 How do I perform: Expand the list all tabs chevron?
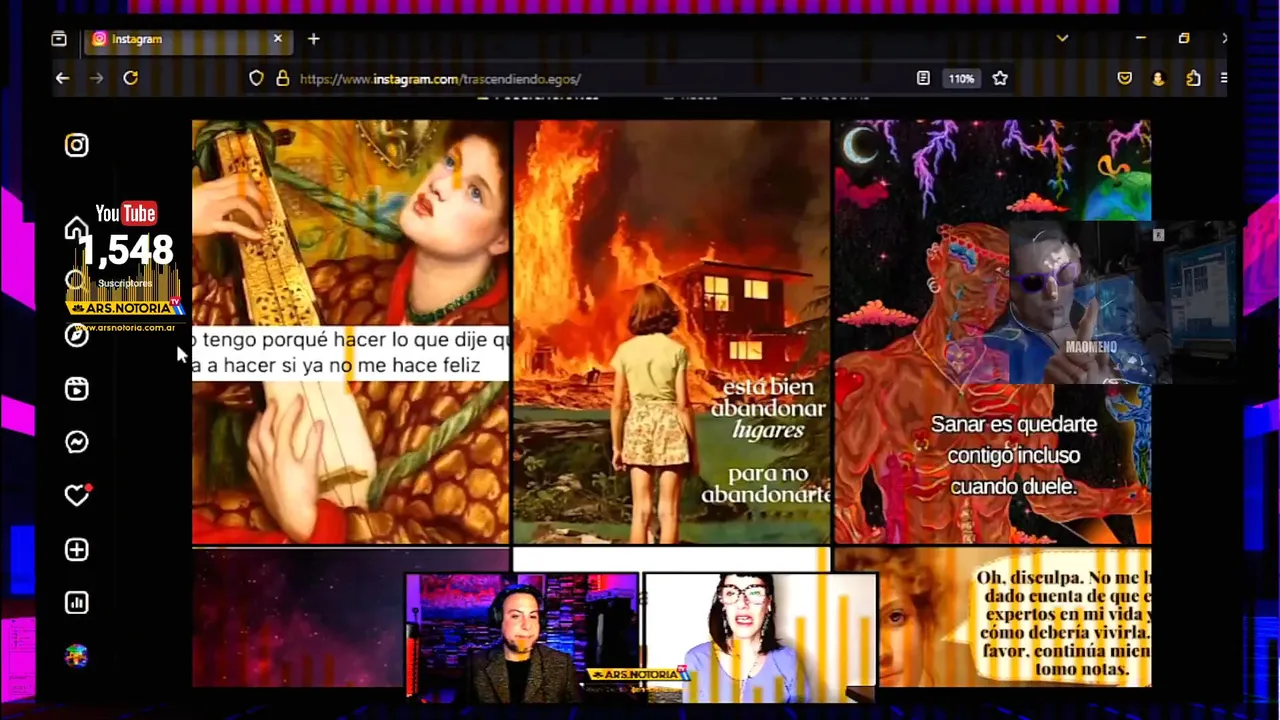(1062, 38)
